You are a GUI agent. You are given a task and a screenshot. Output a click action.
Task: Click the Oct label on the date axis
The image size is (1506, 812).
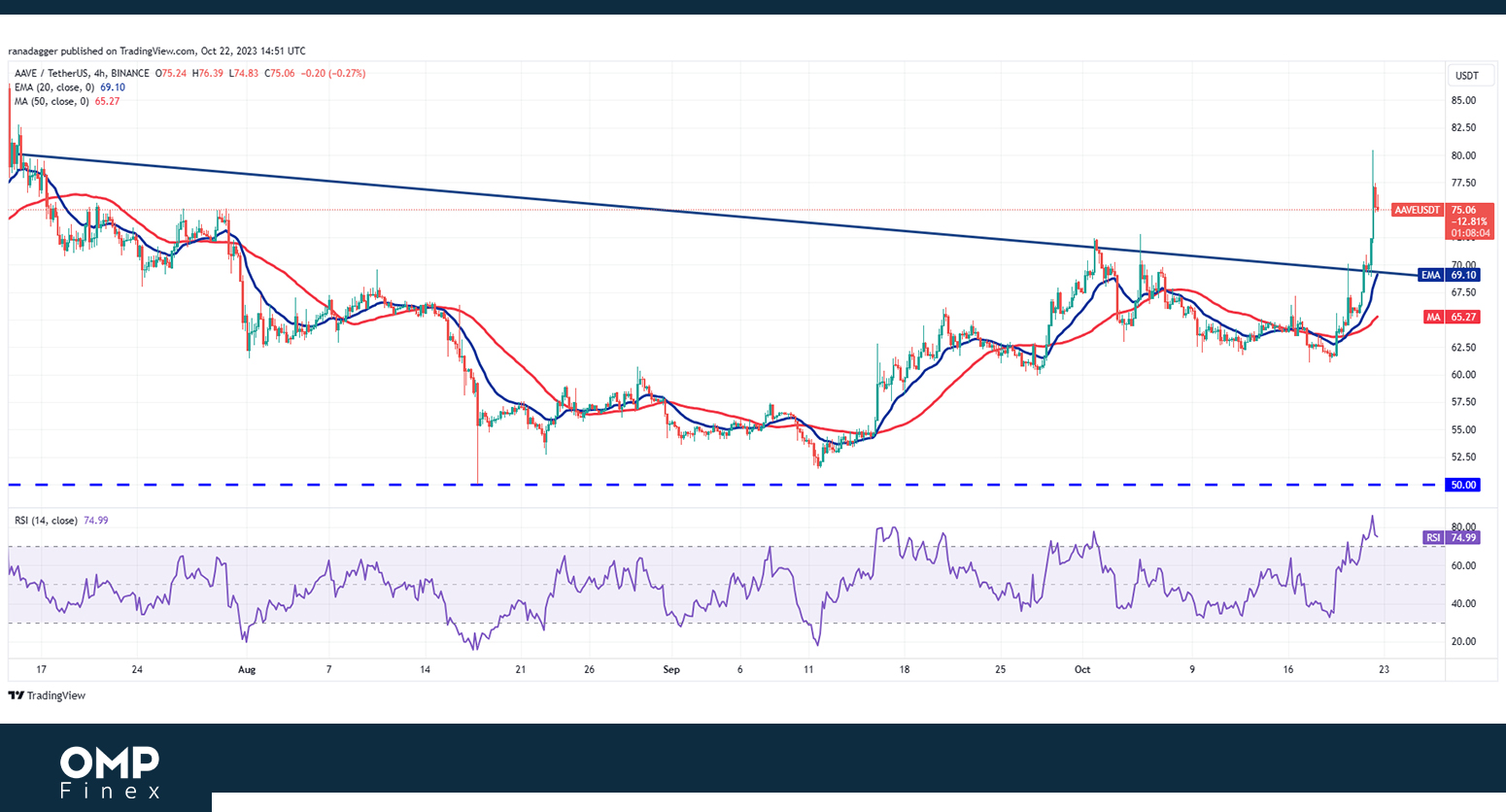click(x=1082, y=669)
